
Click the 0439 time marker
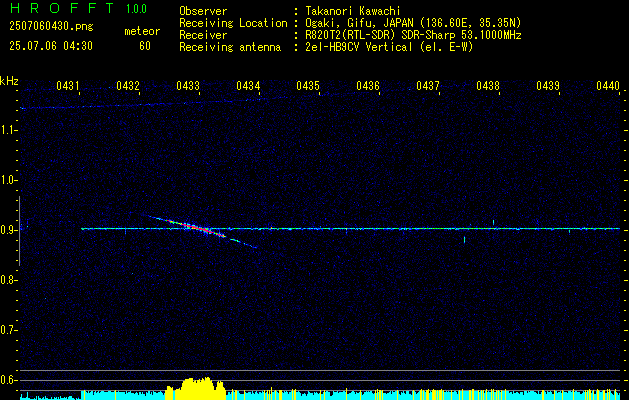click(x=548, y=85)
